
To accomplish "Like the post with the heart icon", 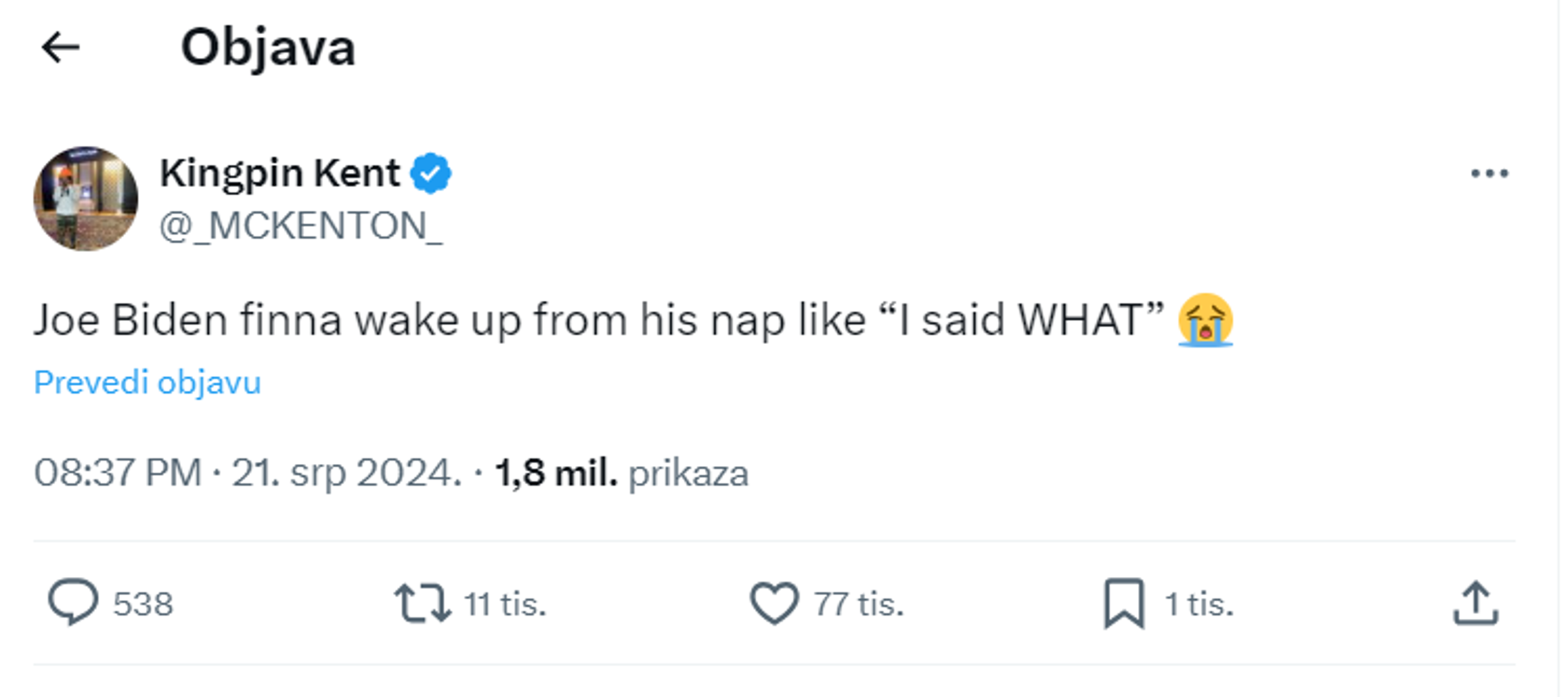I will pos(773,603).
